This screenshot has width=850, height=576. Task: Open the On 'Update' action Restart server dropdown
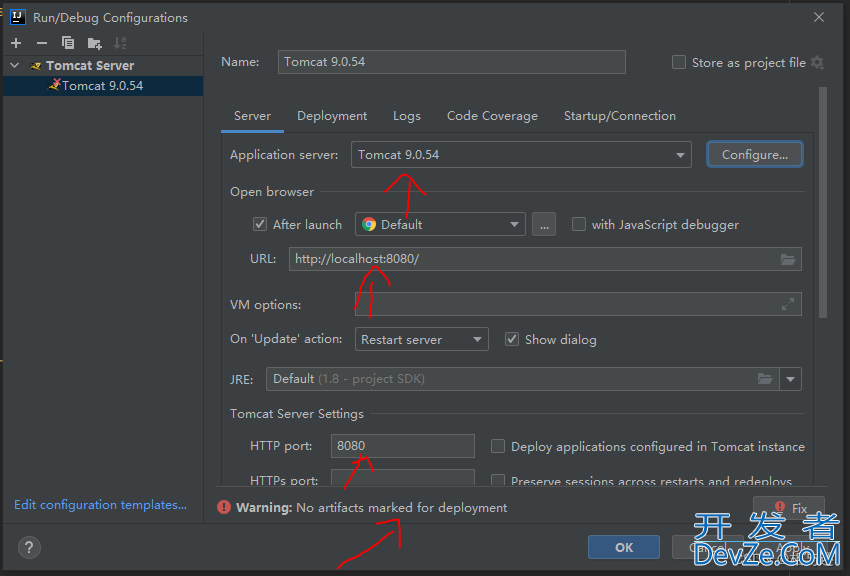(x=422, y=340)
